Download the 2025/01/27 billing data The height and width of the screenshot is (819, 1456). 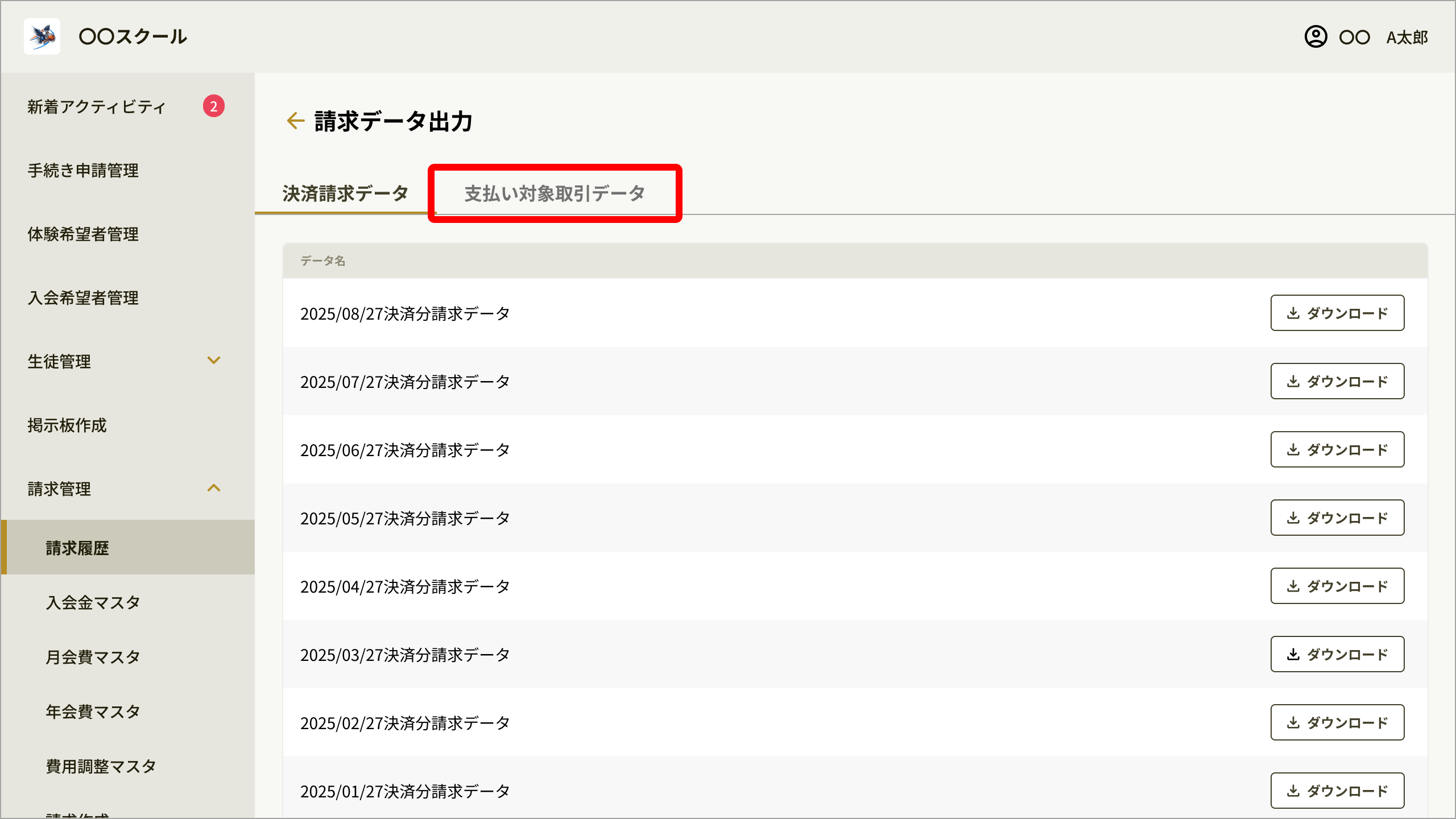[x=1337, y=791]
